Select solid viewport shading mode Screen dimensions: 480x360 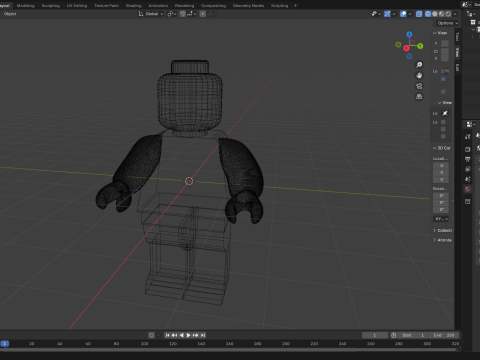435,14
